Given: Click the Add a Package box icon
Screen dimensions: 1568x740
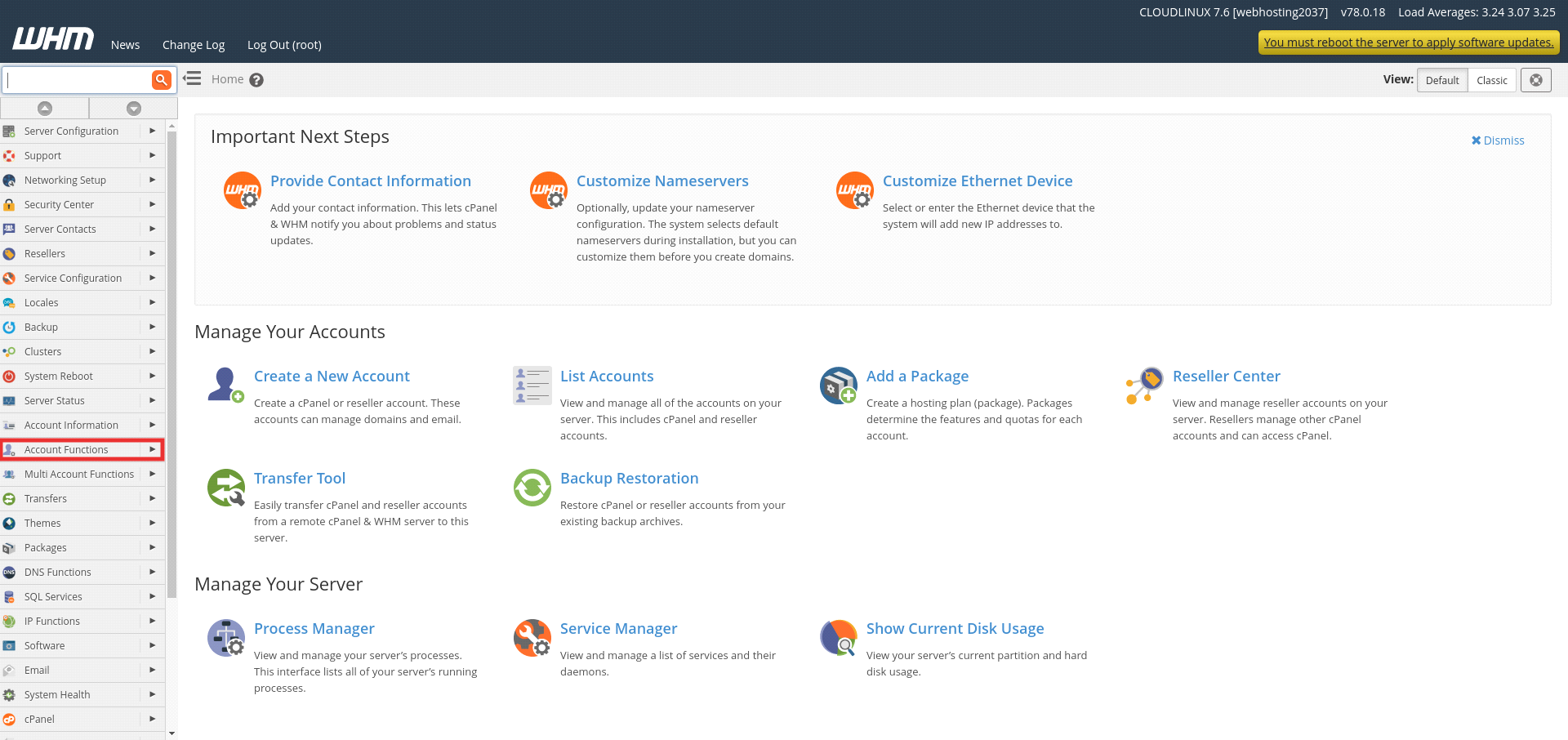Looking at the screenshot, I should (839, 385).
